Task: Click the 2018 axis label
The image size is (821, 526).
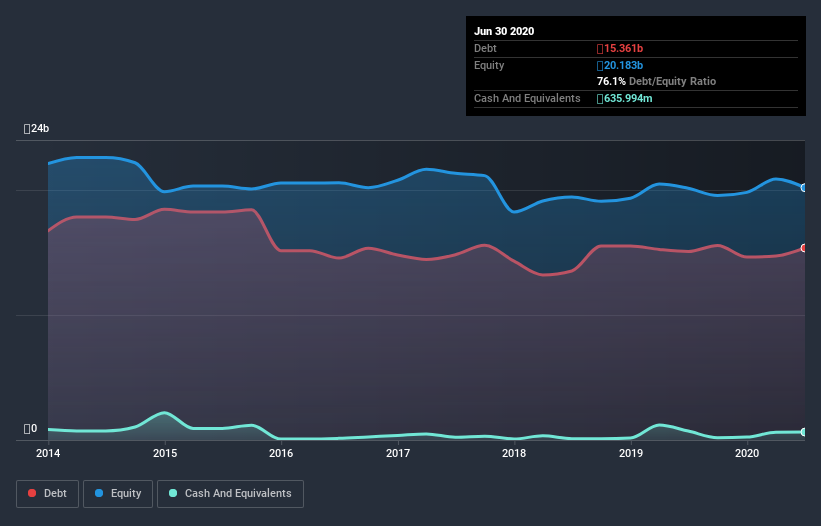Action: [514, 453]
